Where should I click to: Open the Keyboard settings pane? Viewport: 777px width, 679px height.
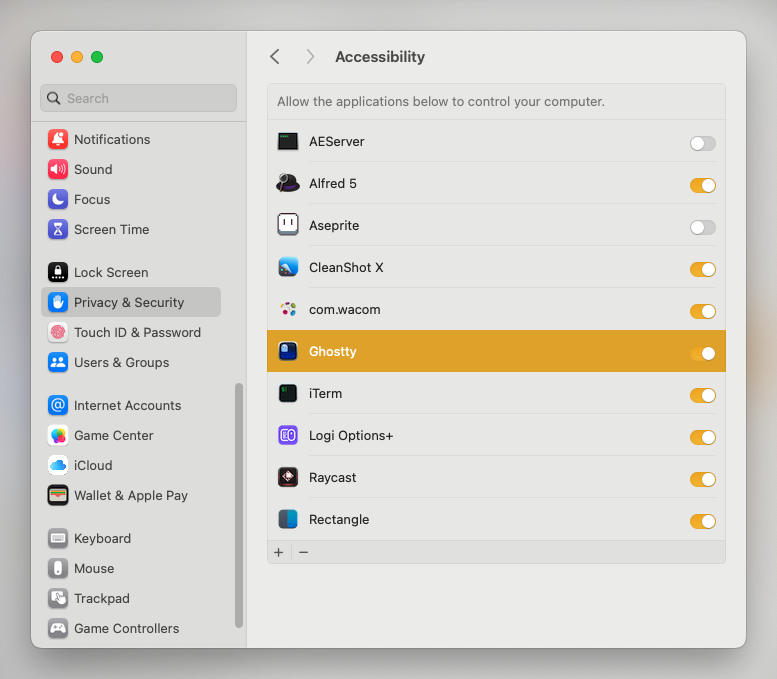102,539
